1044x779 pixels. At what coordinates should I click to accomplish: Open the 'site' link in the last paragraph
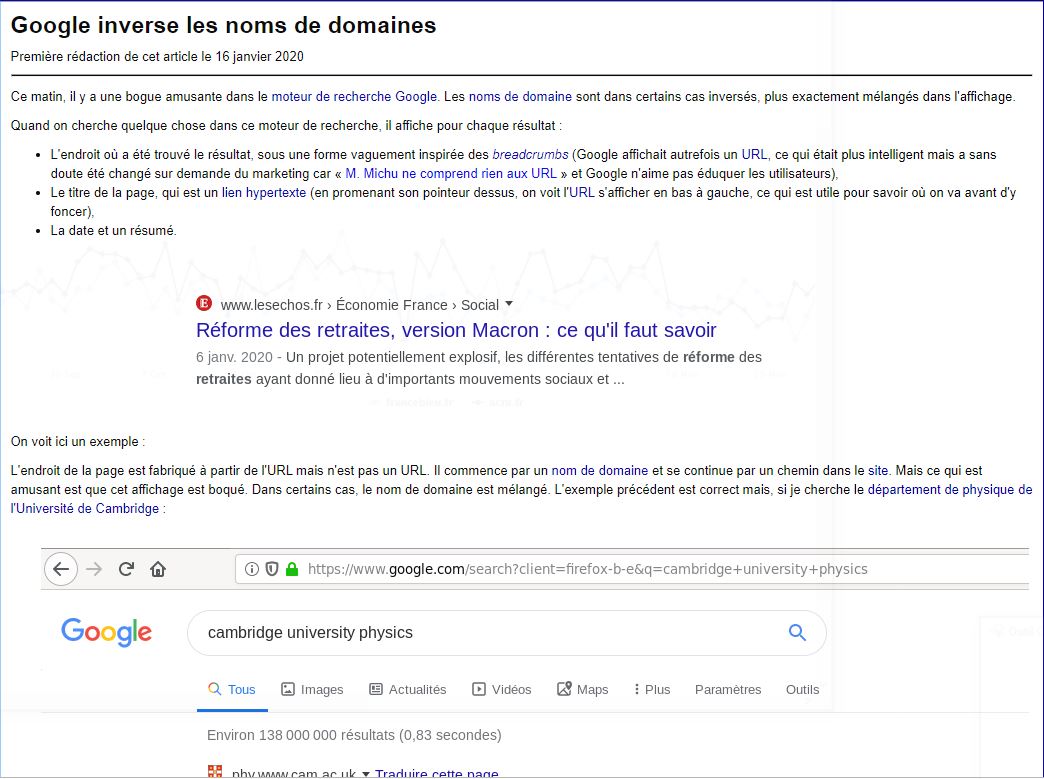point(878,471)
